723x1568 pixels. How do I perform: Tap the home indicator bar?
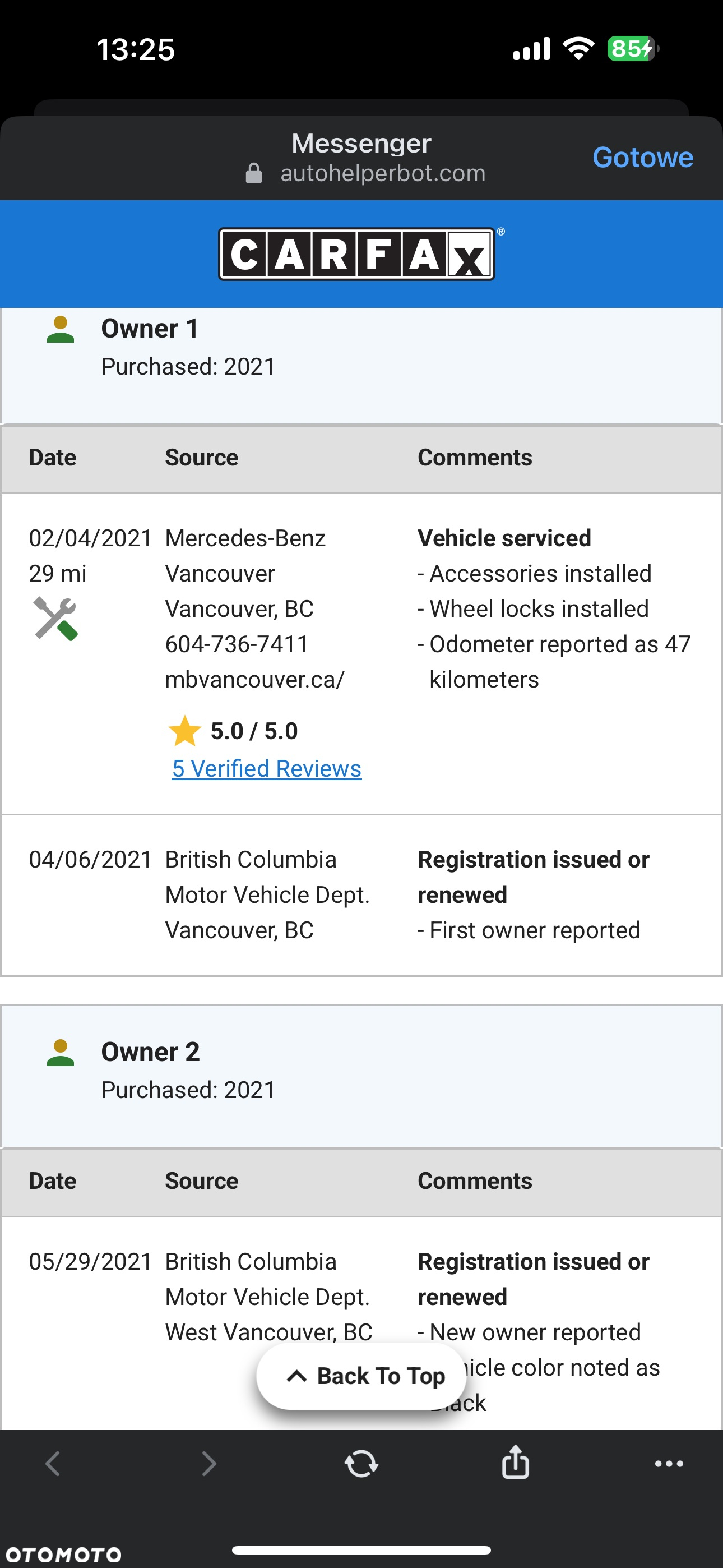(x=361, y=1549)
